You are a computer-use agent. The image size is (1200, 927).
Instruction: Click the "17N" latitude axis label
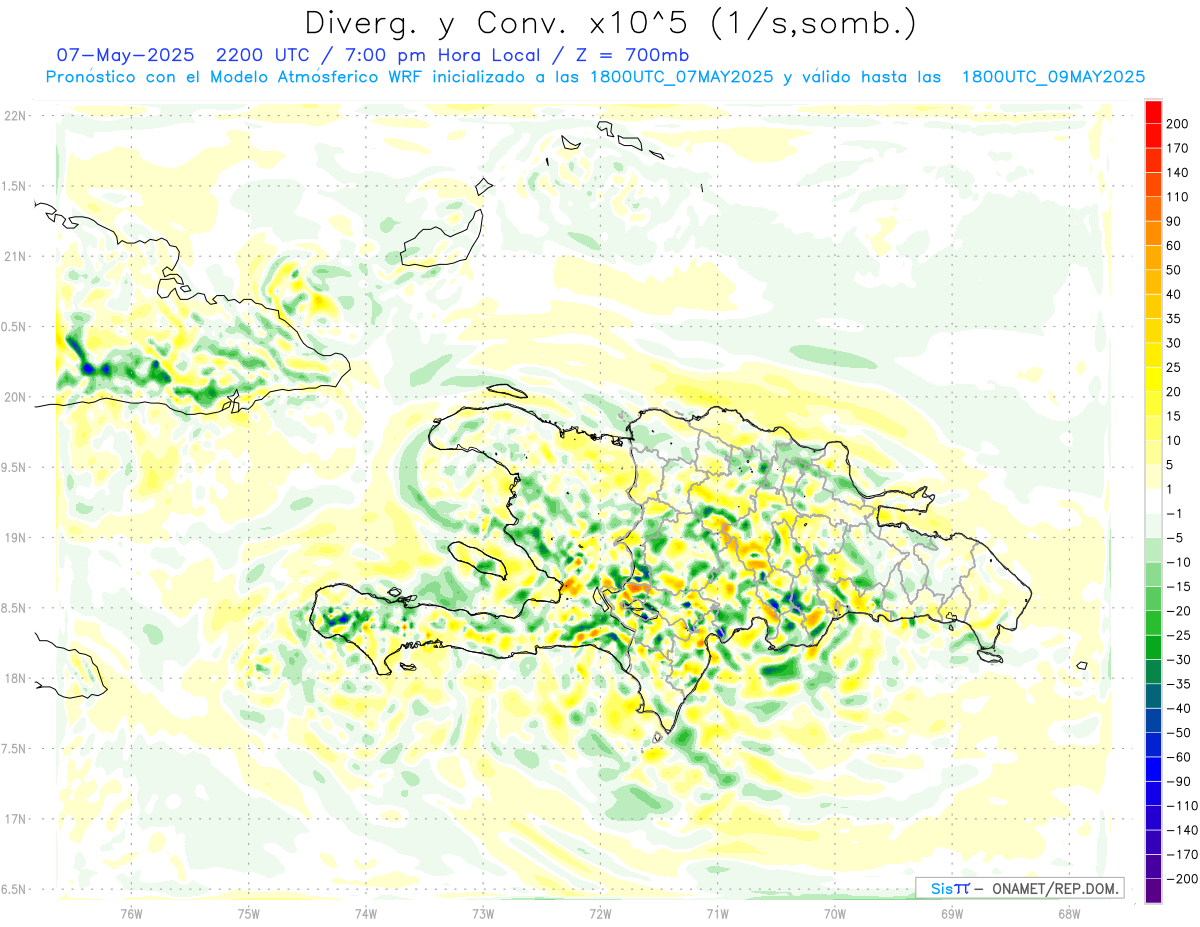[x=15, y=819]
